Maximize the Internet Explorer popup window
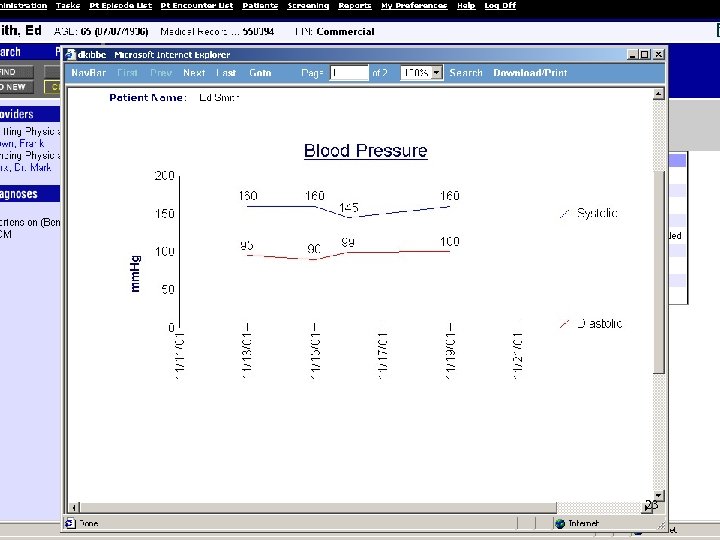This screenshot has height=540, width=720. (x=645, y=54)
